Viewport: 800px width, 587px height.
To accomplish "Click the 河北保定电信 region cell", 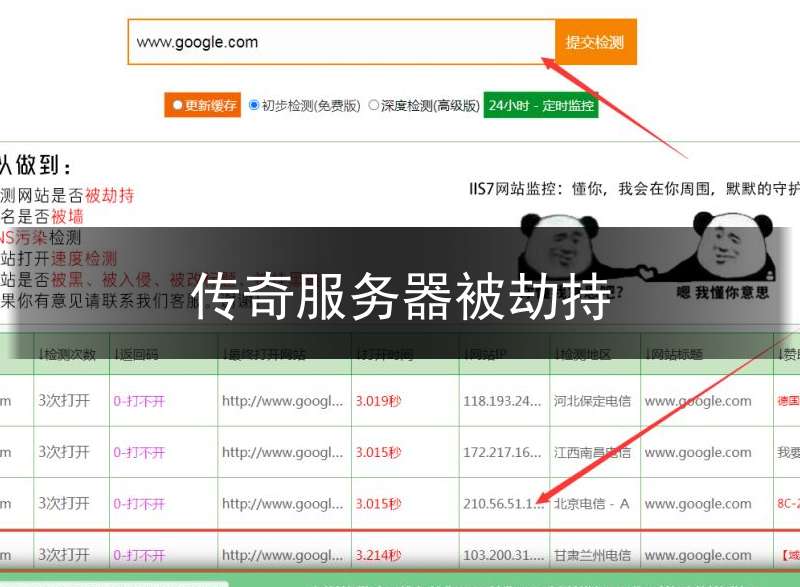I will [592, 401].
